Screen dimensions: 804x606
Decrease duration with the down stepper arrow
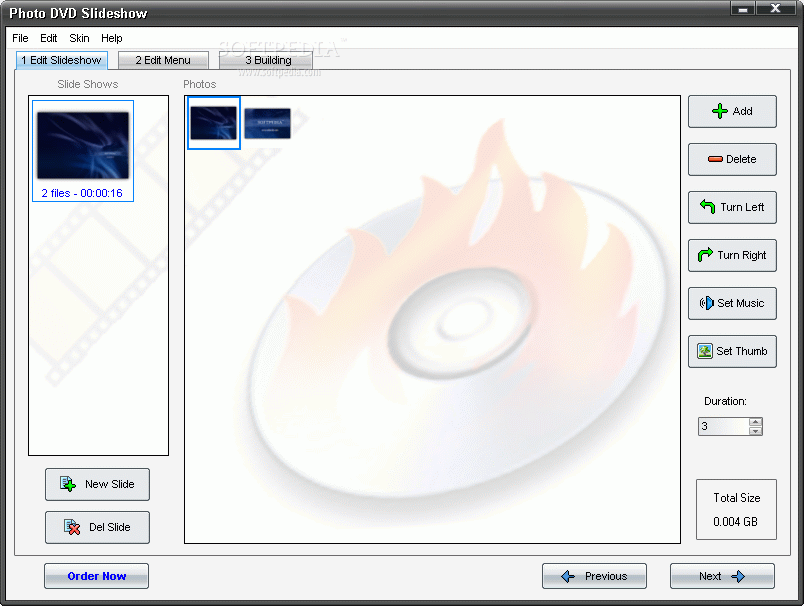tap(755, 431)
